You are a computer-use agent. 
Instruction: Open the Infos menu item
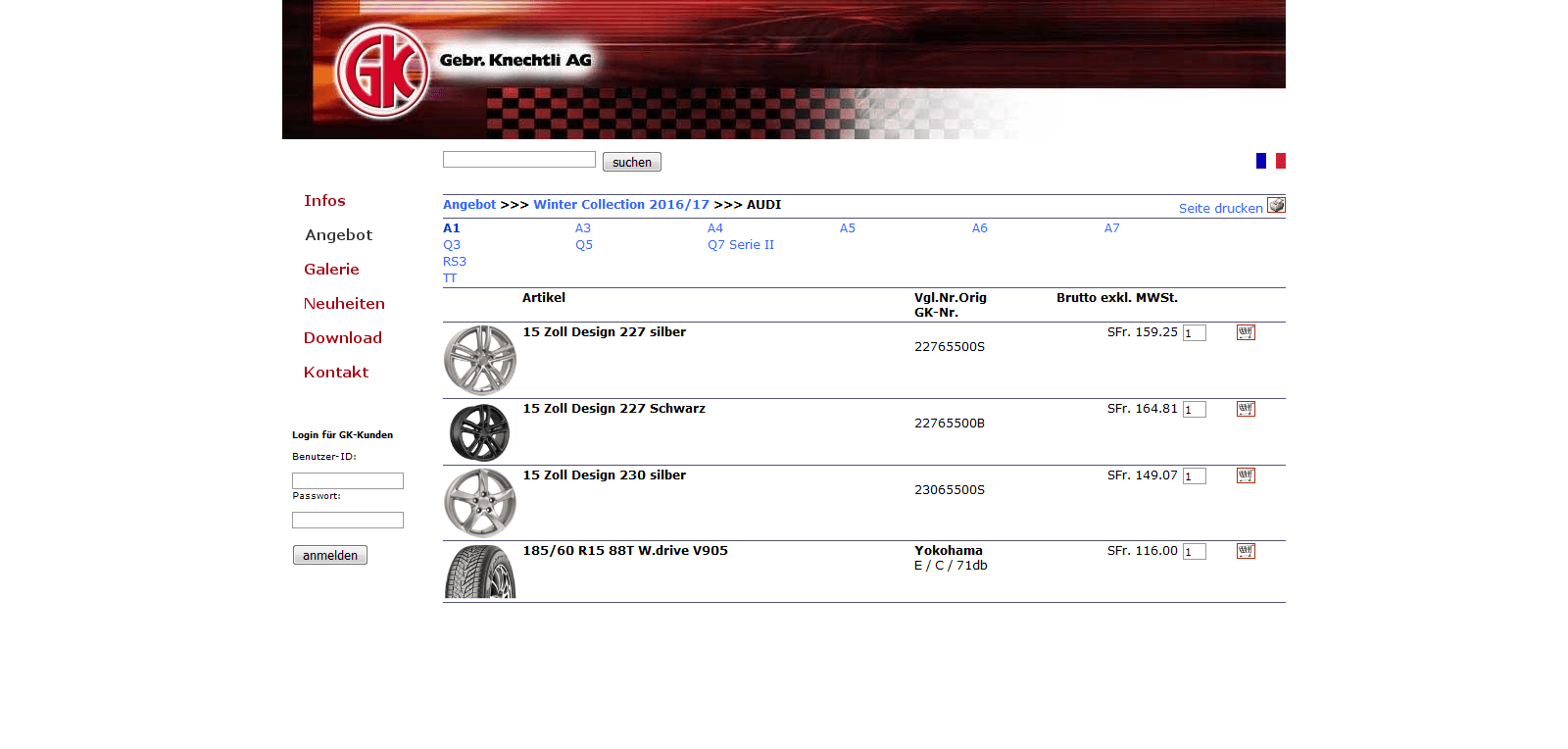[324, 201]
